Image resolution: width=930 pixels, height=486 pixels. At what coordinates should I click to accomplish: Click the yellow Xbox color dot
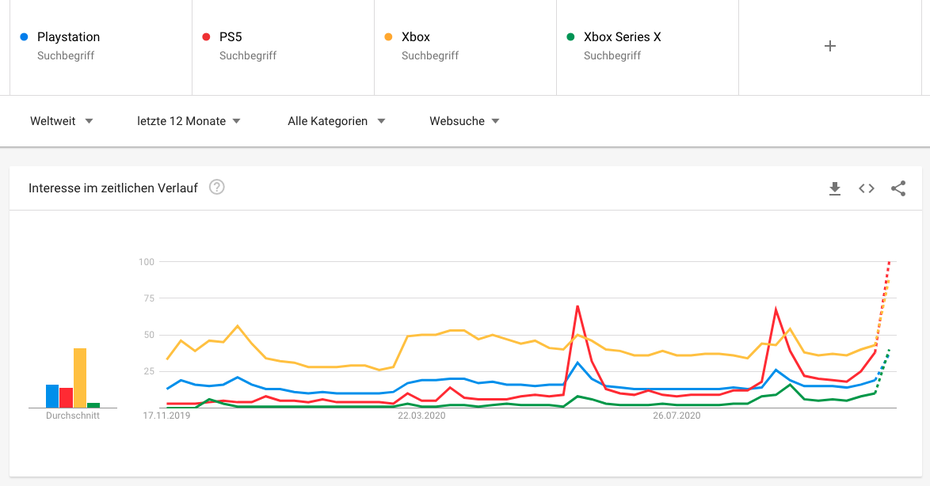click(388, 37)
